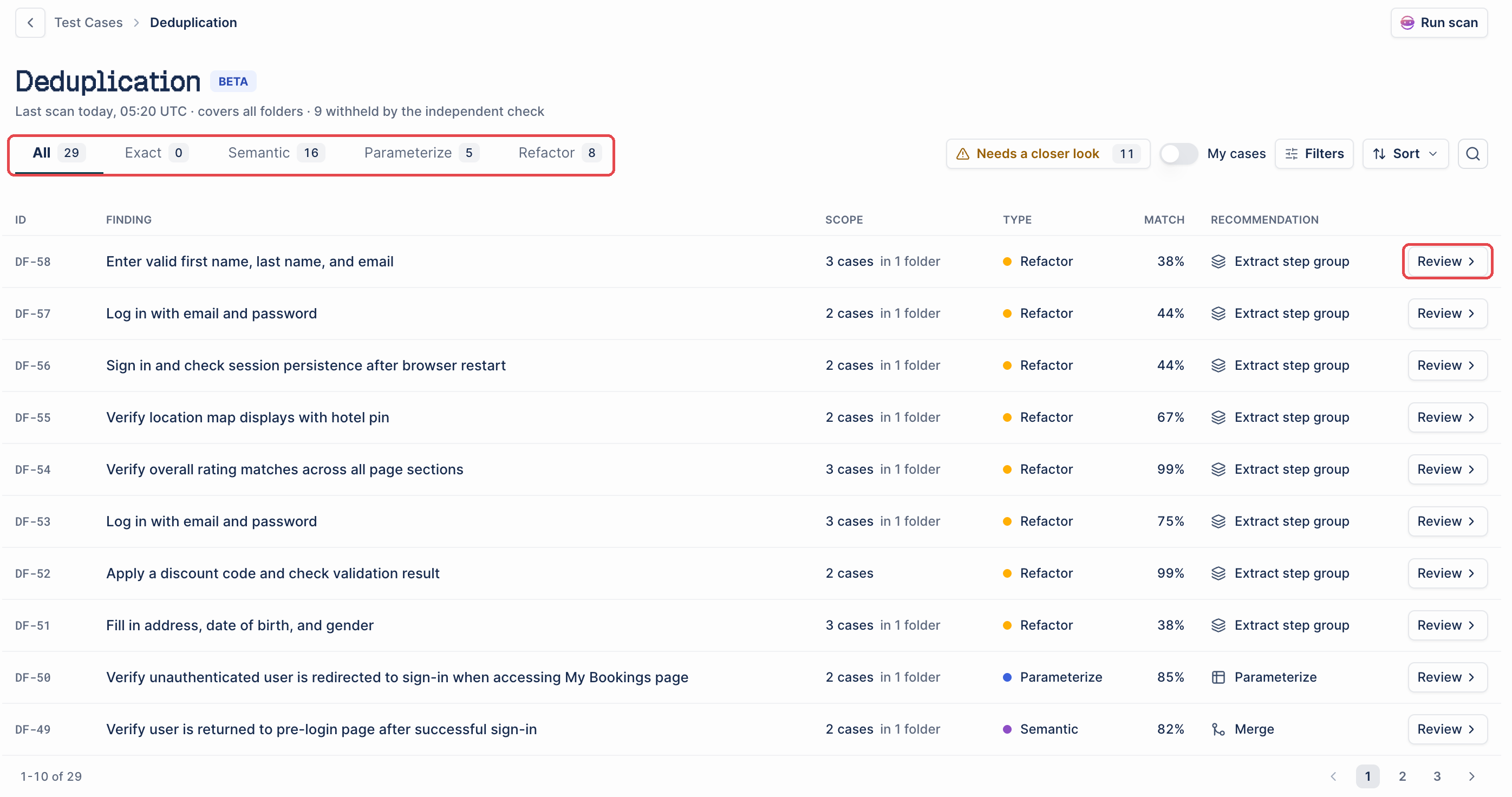Click the Merge branch icon for DF-49
The width and height of the screenshot is (1512, 797).
click(1218, 729)
